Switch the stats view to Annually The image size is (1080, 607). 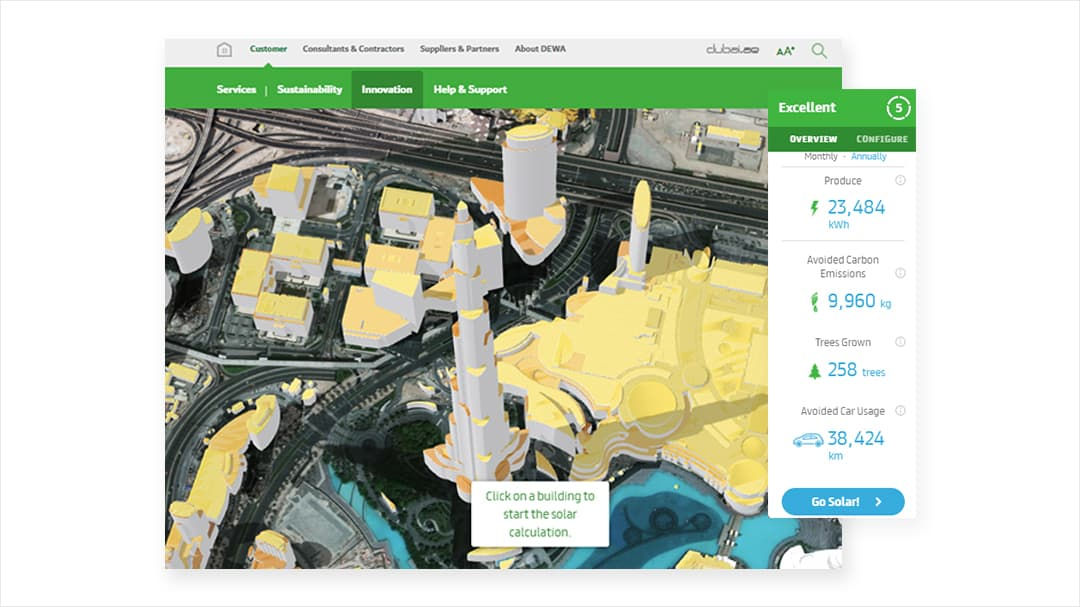(x=869, y=156)
